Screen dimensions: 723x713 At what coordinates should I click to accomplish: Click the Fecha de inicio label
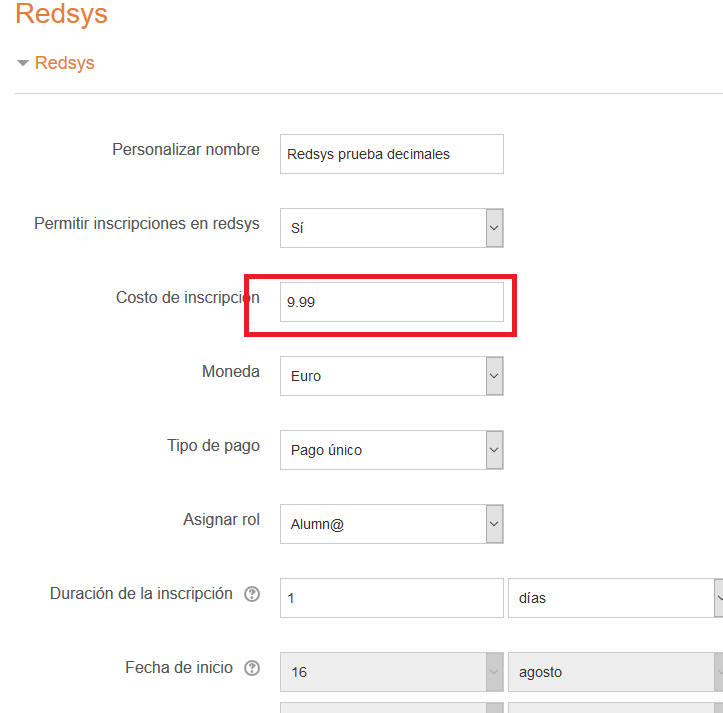(179, 667)
